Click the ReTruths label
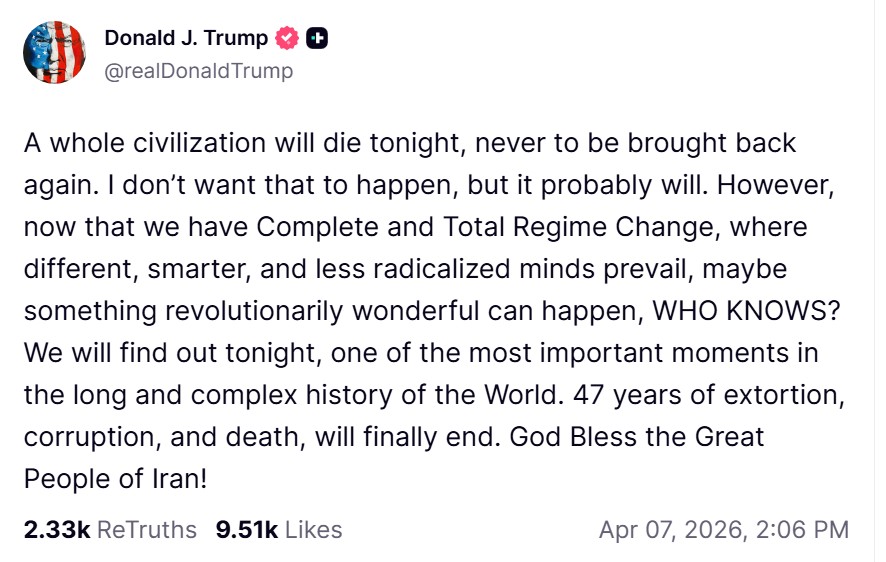The image size is (886, 562). [146, 529]
